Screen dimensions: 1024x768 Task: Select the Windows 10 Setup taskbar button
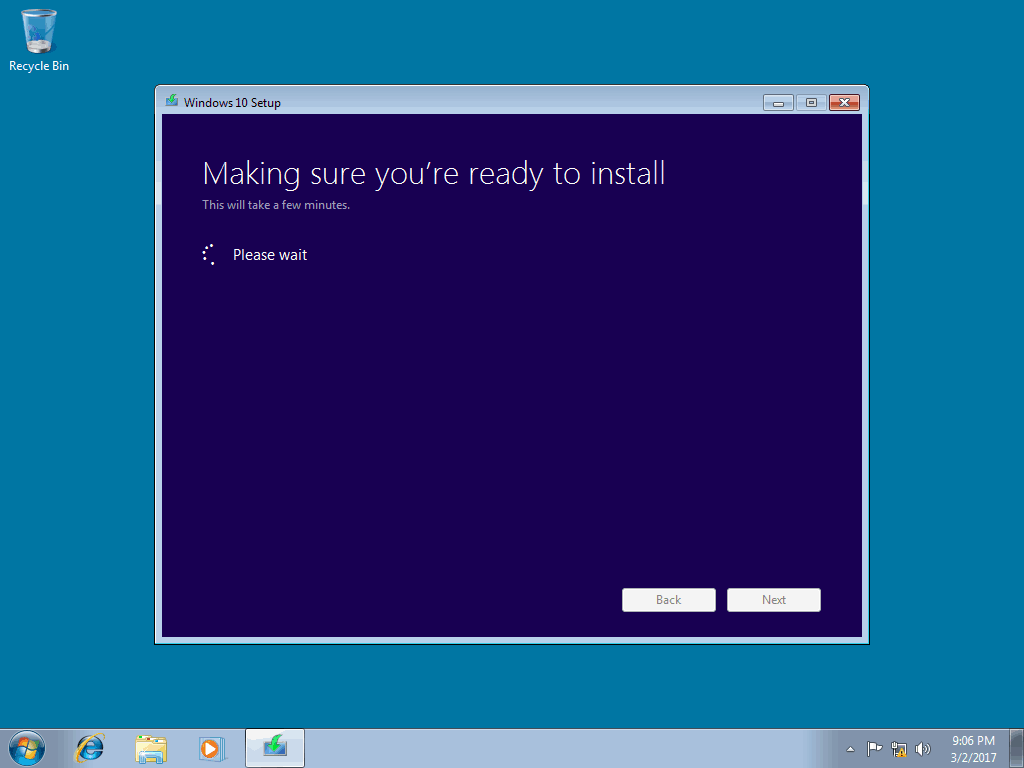[x=275, y=748]
